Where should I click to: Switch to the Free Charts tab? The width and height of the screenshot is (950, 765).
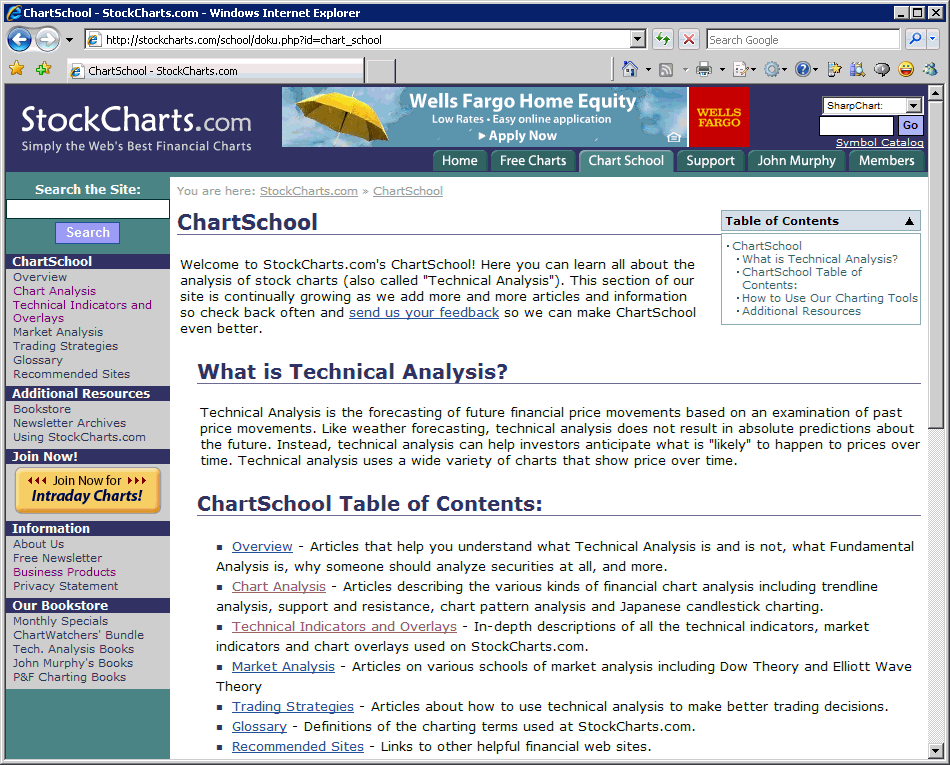[x=532, y=160]
